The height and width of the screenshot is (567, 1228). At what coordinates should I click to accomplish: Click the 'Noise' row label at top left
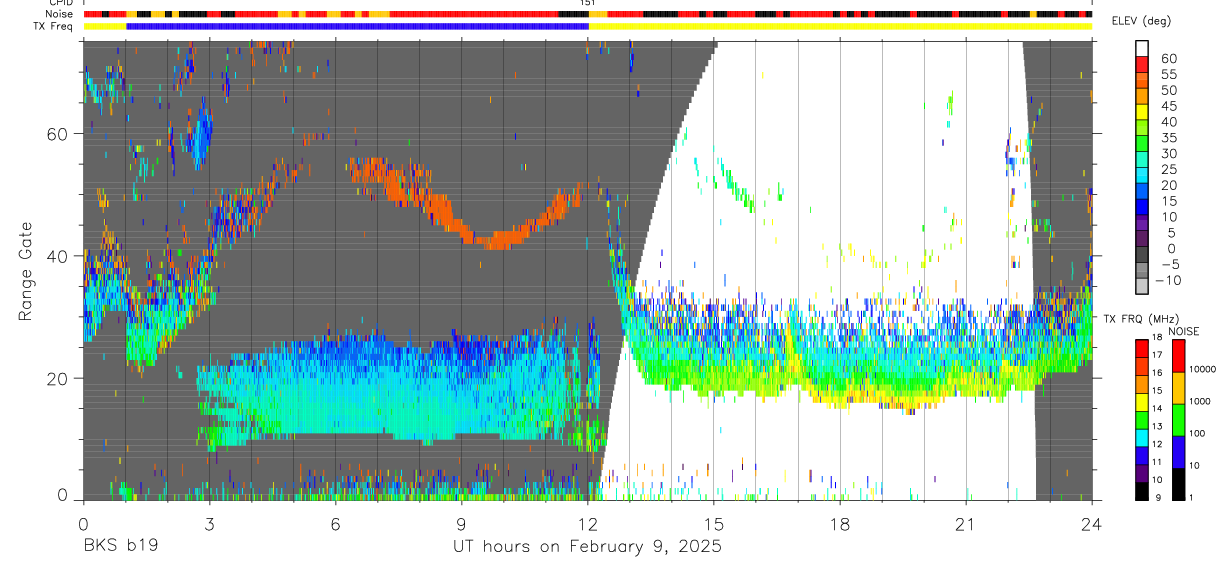pos(60,15)
